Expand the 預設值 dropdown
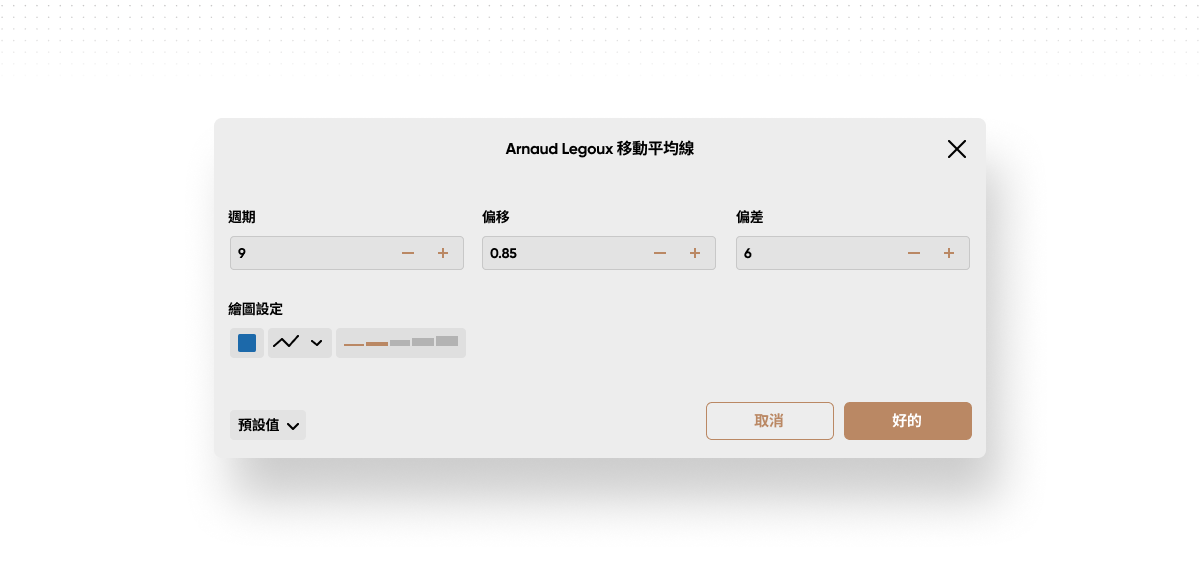 click(268, 425)
